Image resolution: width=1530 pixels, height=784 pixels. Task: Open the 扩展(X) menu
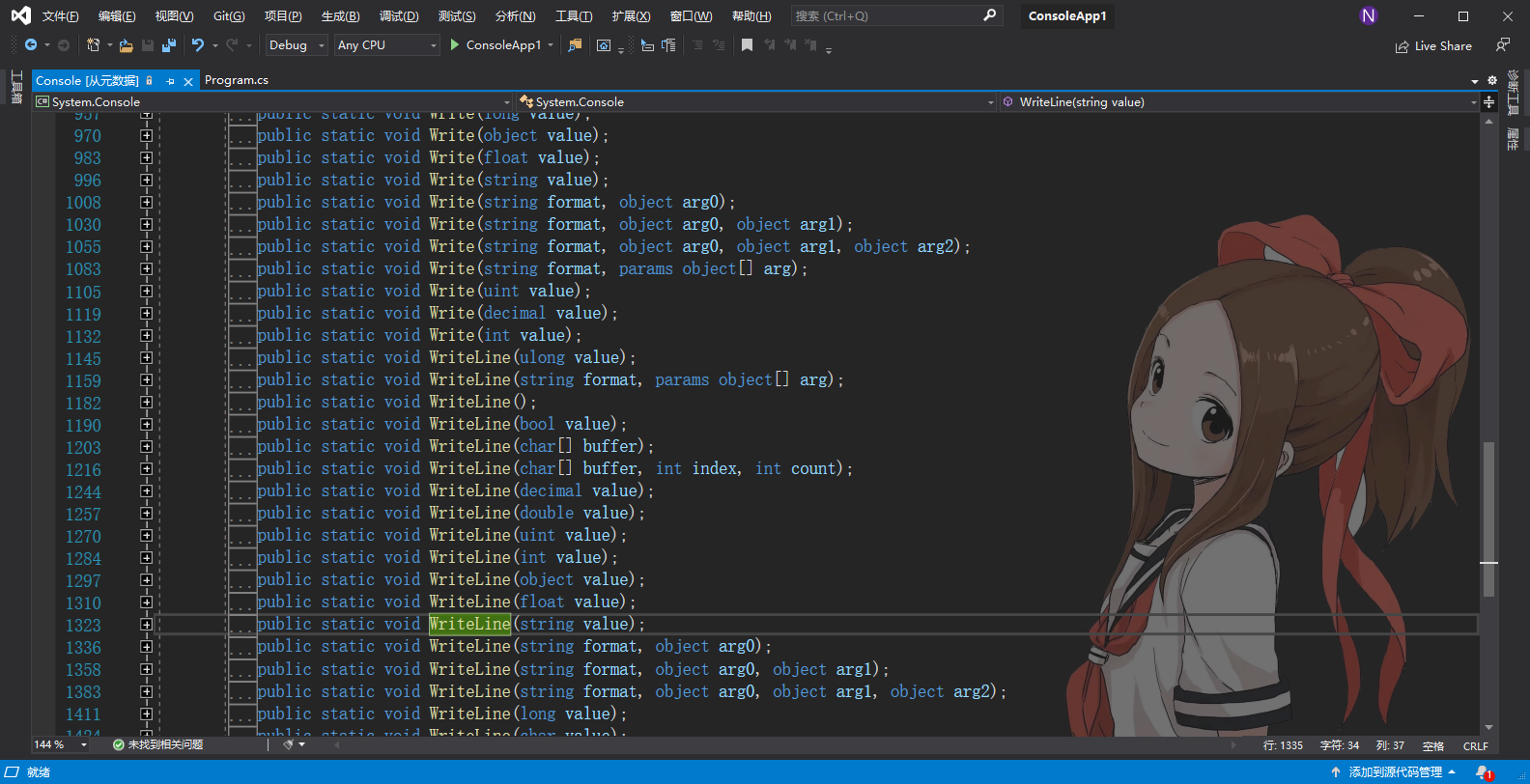631,16
